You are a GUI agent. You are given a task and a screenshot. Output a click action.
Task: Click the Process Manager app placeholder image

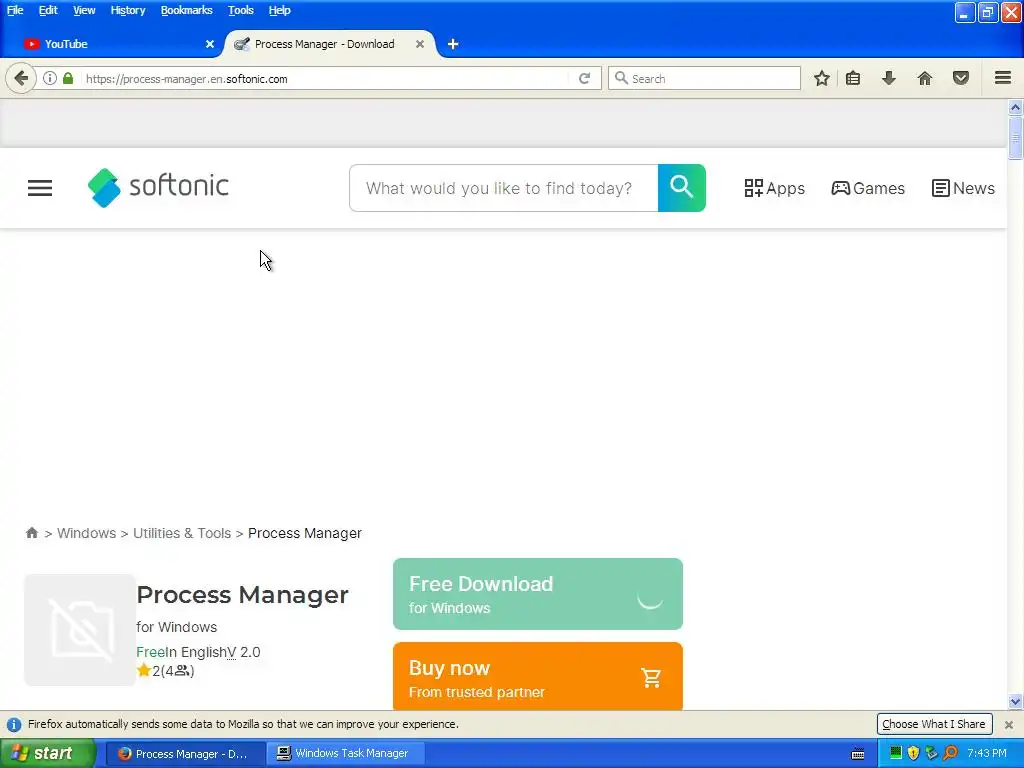(x=80, y=630)
